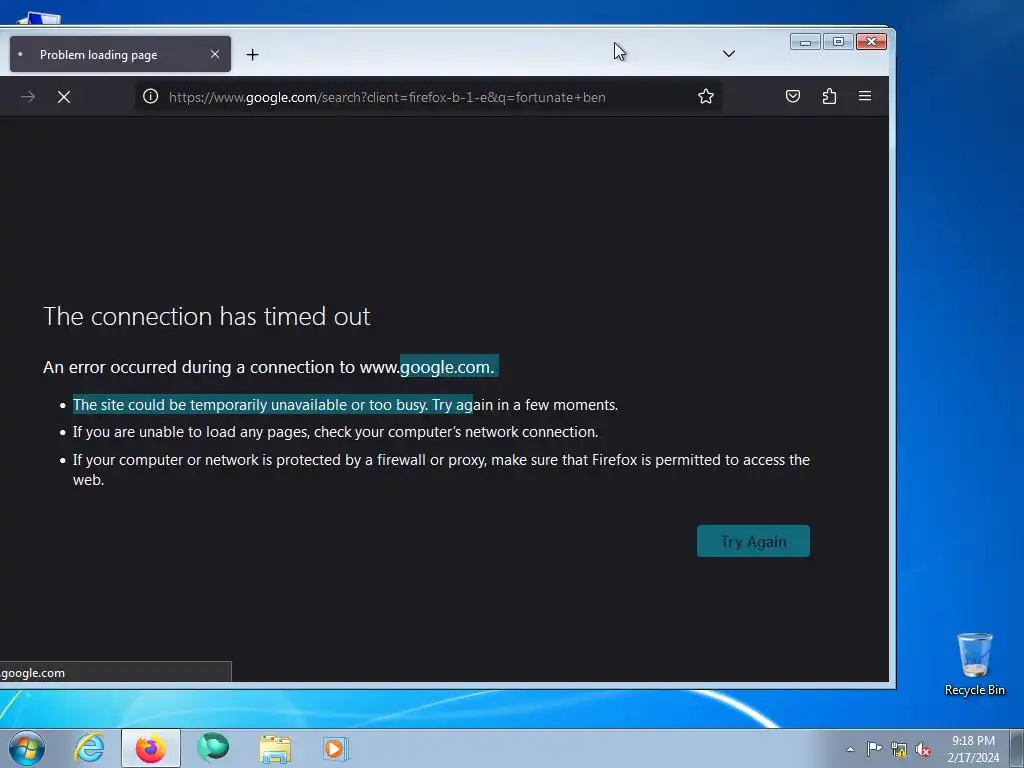Click the network status tray icon
Image resolution: width=1024 pixels, height=768 pixels.
[899, 750]
